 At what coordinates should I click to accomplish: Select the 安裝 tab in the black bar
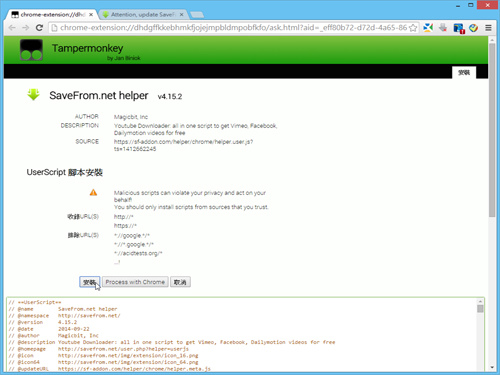464,72
